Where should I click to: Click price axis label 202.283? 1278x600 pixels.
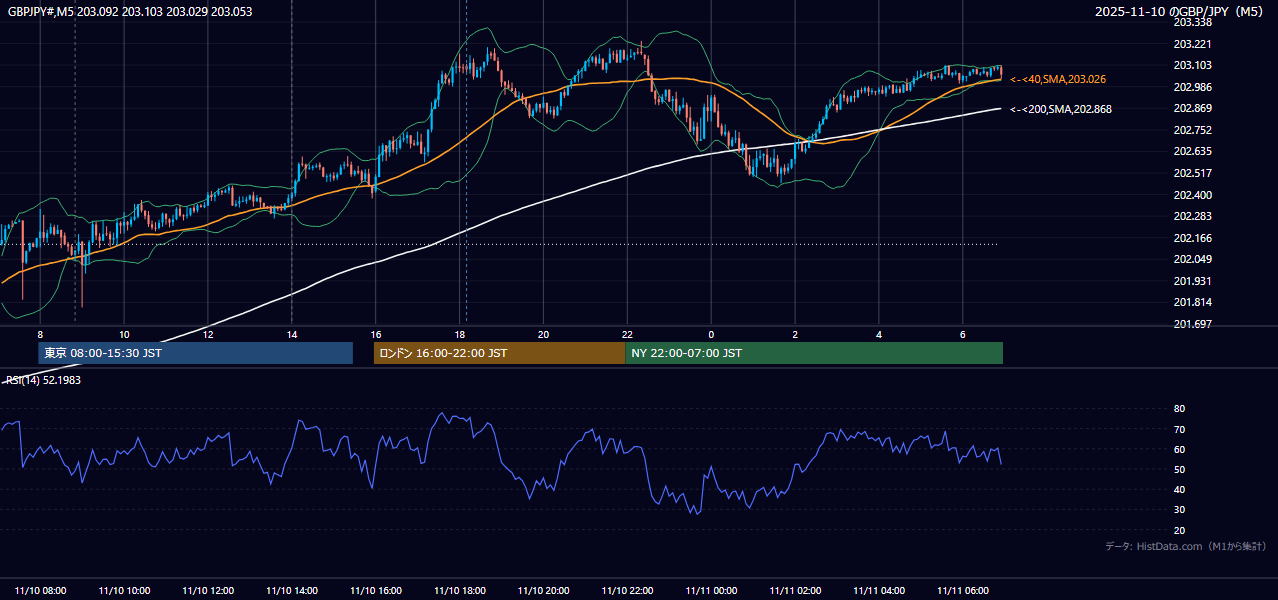coord(1192,216)
